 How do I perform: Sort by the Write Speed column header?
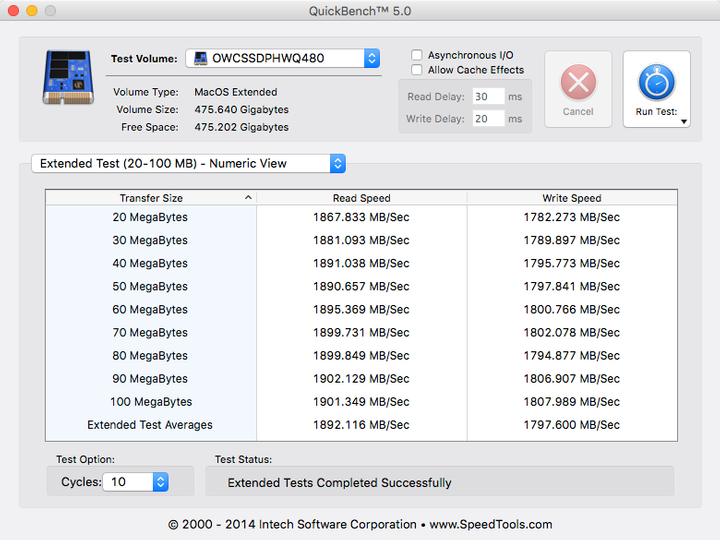click(x=571, y=198)
